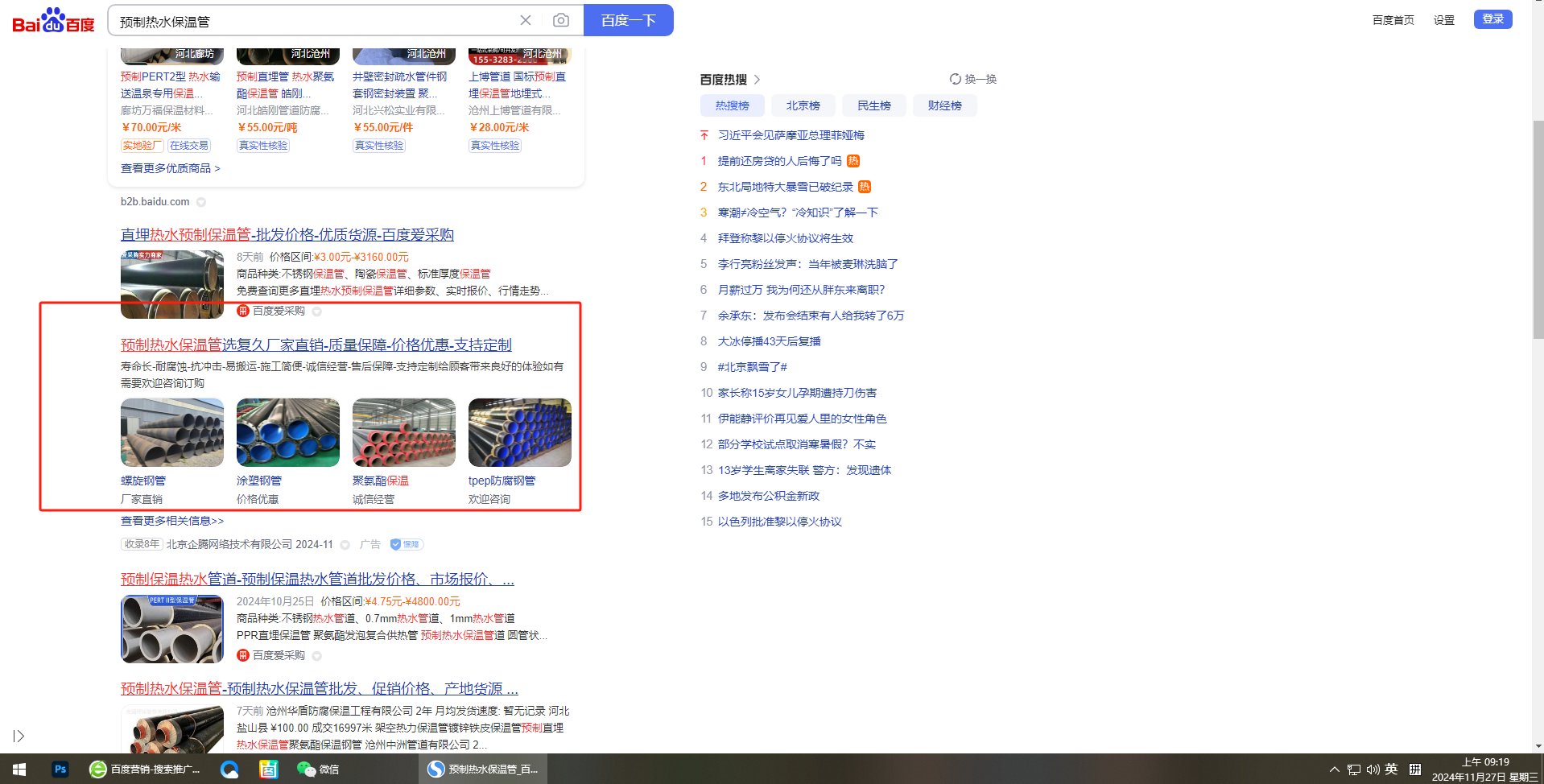Click price text ¥28.00元/米

tap(499, 127)
